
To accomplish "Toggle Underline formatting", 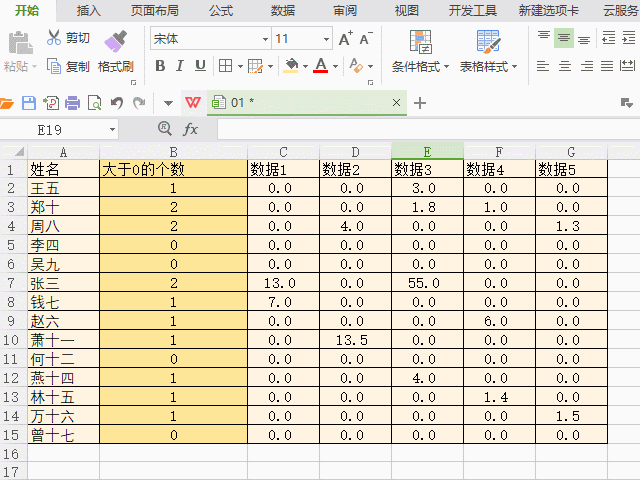I will pyautogui.click(x=200, y=66).
